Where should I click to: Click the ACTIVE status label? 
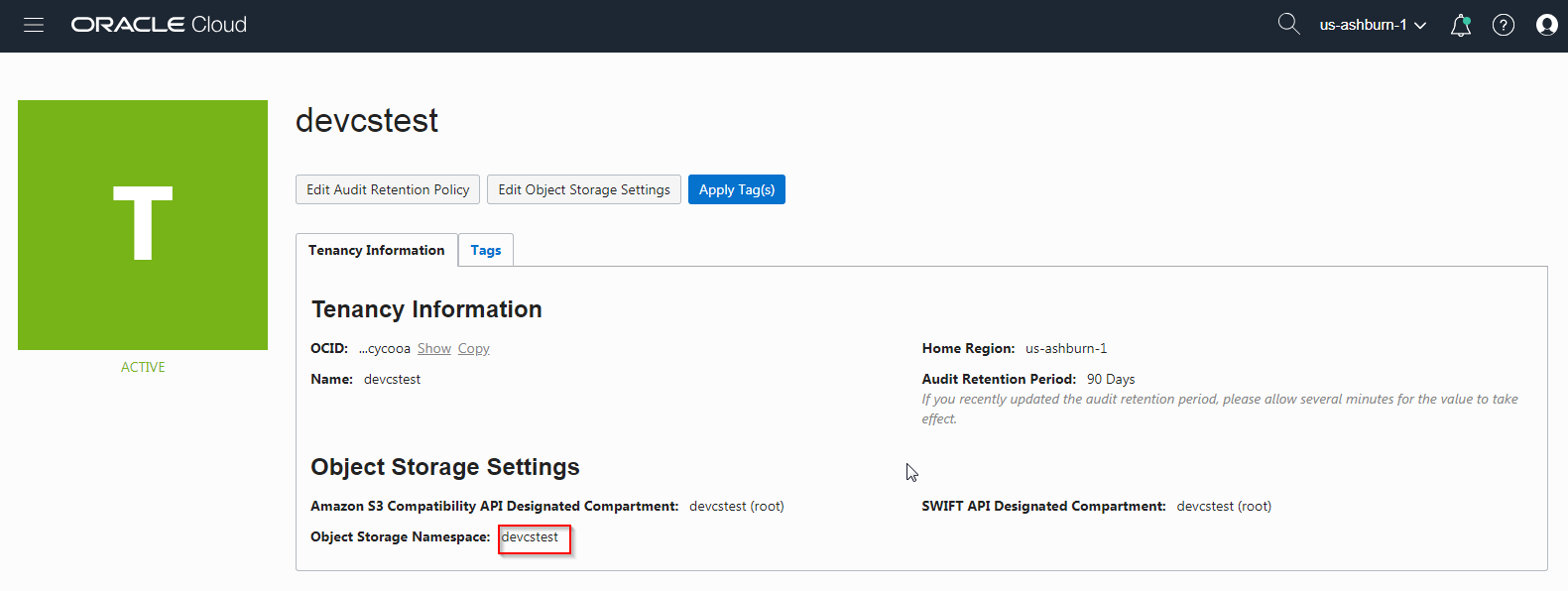(143, 367)
